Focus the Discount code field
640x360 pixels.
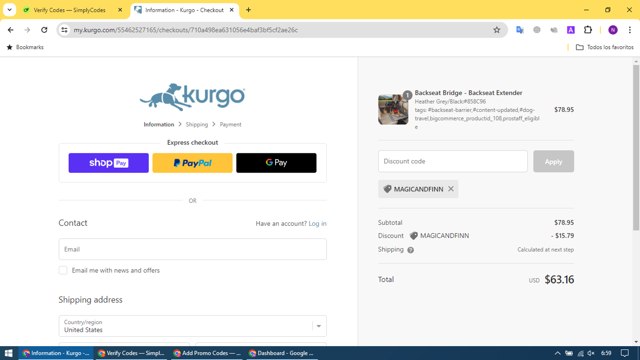click(453, 161)
